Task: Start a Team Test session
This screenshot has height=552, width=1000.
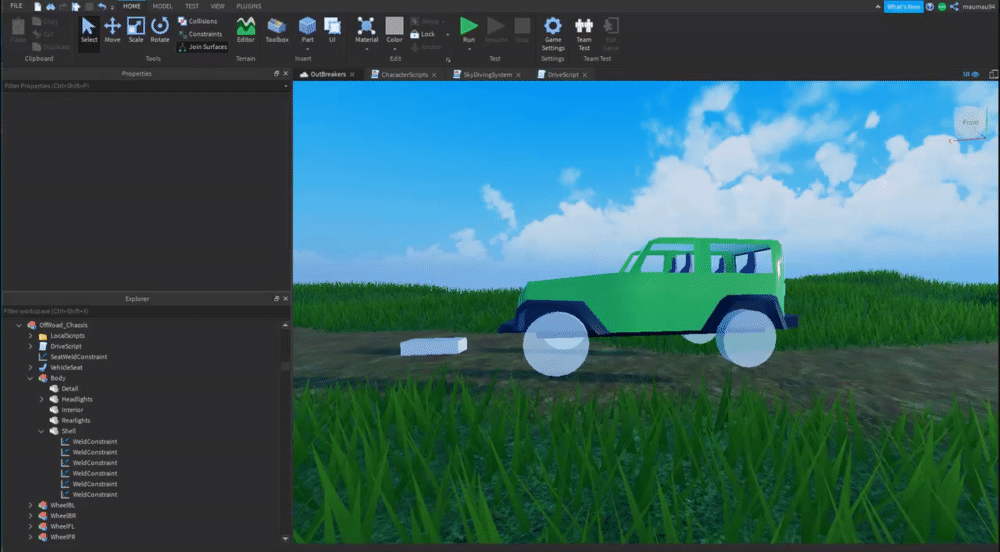Action: pyautogui.click(x=584, y=31)
